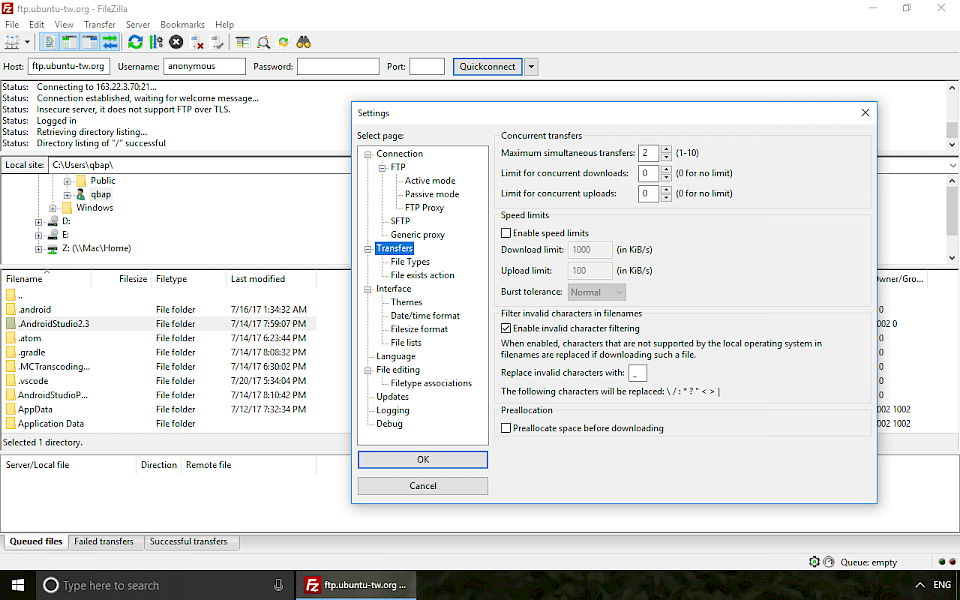Toggle synchronized browsing icon
960x600 pixels.
pyautogui.click(x=283, y=42)
